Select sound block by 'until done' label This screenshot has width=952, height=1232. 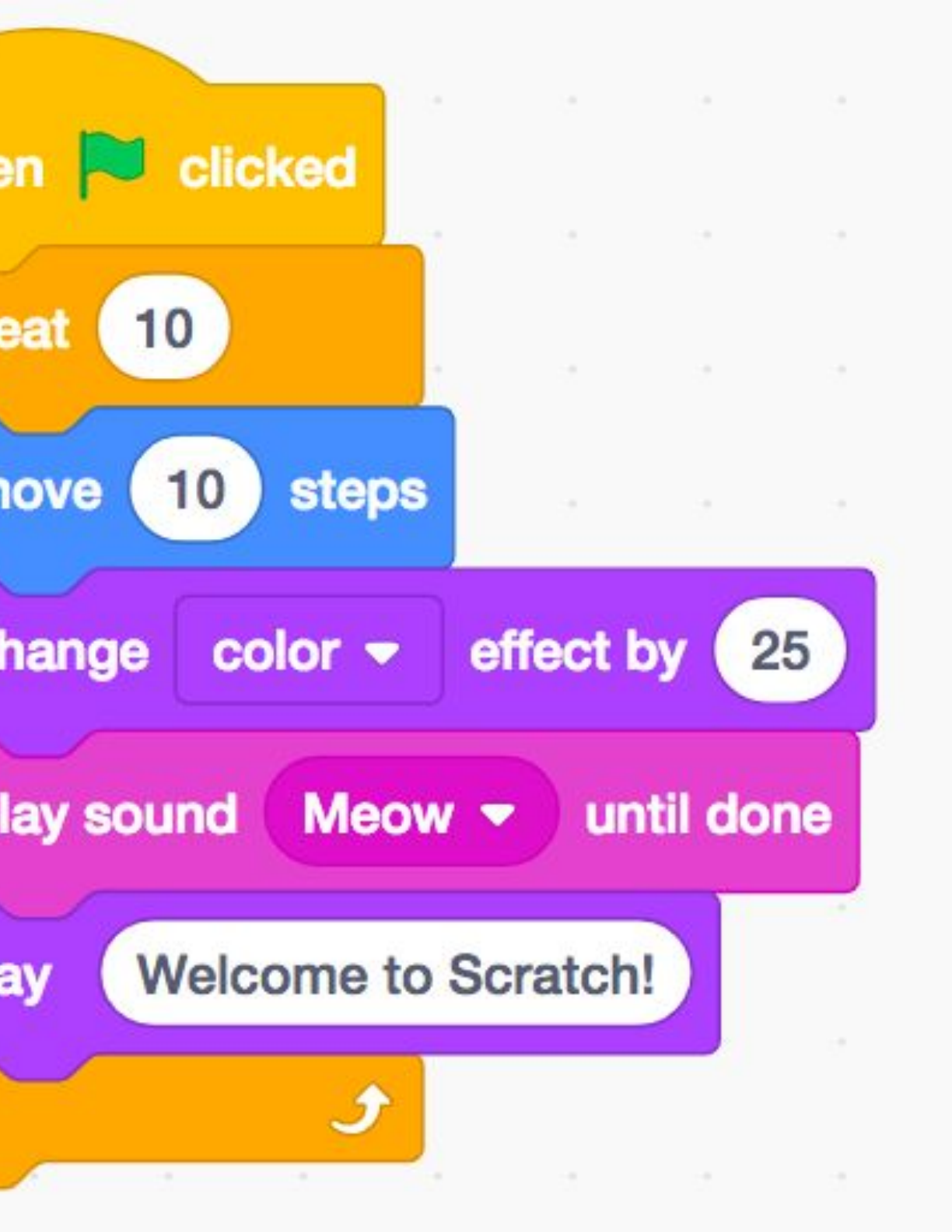pos(708,815)
